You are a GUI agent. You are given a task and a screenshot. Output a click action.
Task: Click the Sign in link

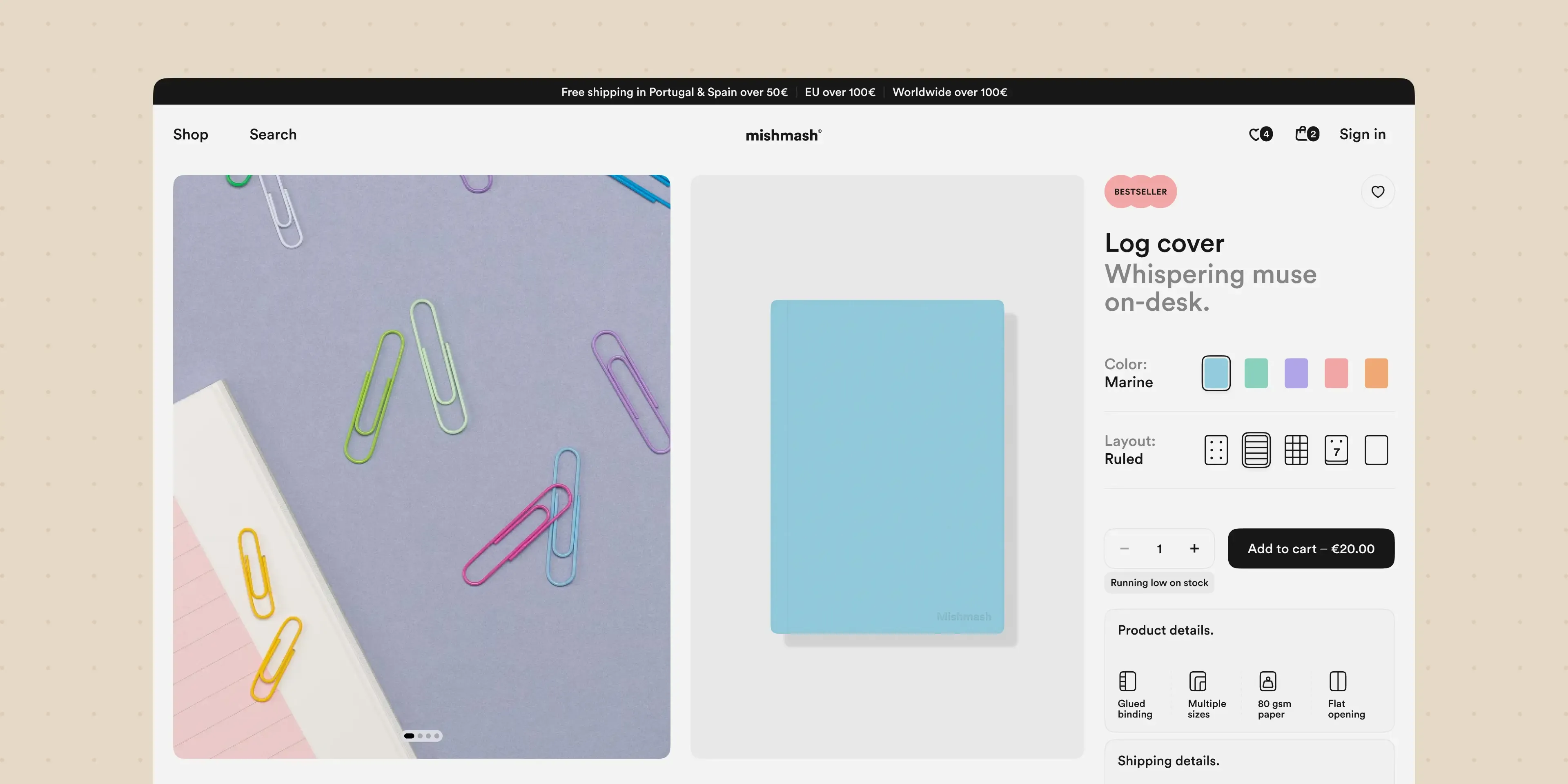point(1362,134)
